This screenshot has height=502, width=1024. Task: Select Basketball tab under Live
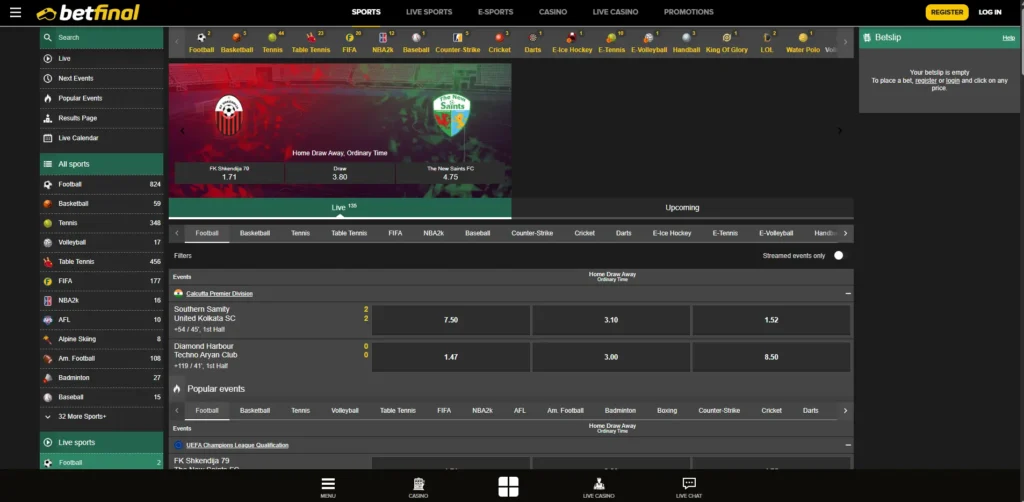coord(255,233)
